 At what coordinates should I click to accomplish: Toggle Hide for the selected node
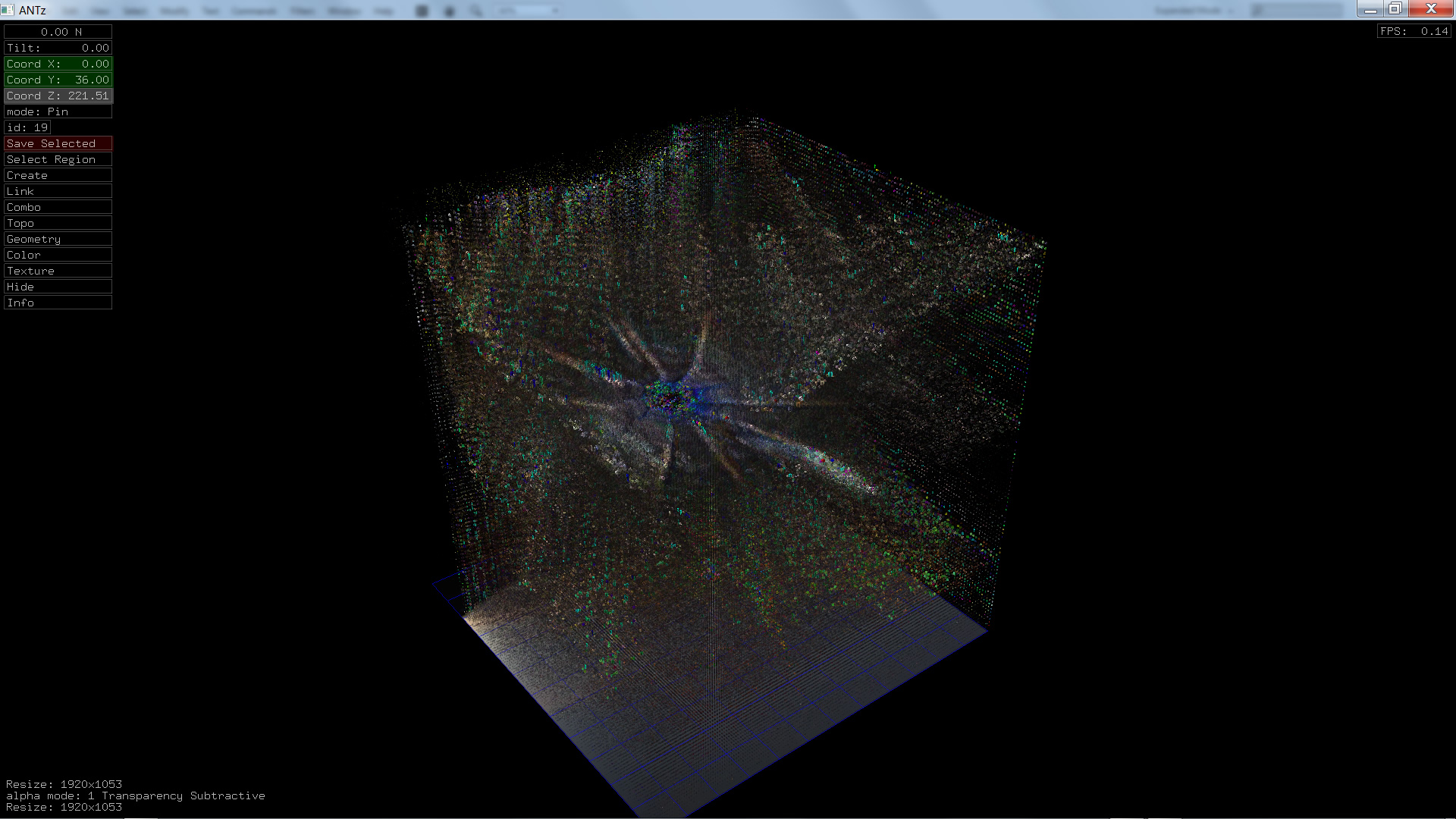pos(58,287)
